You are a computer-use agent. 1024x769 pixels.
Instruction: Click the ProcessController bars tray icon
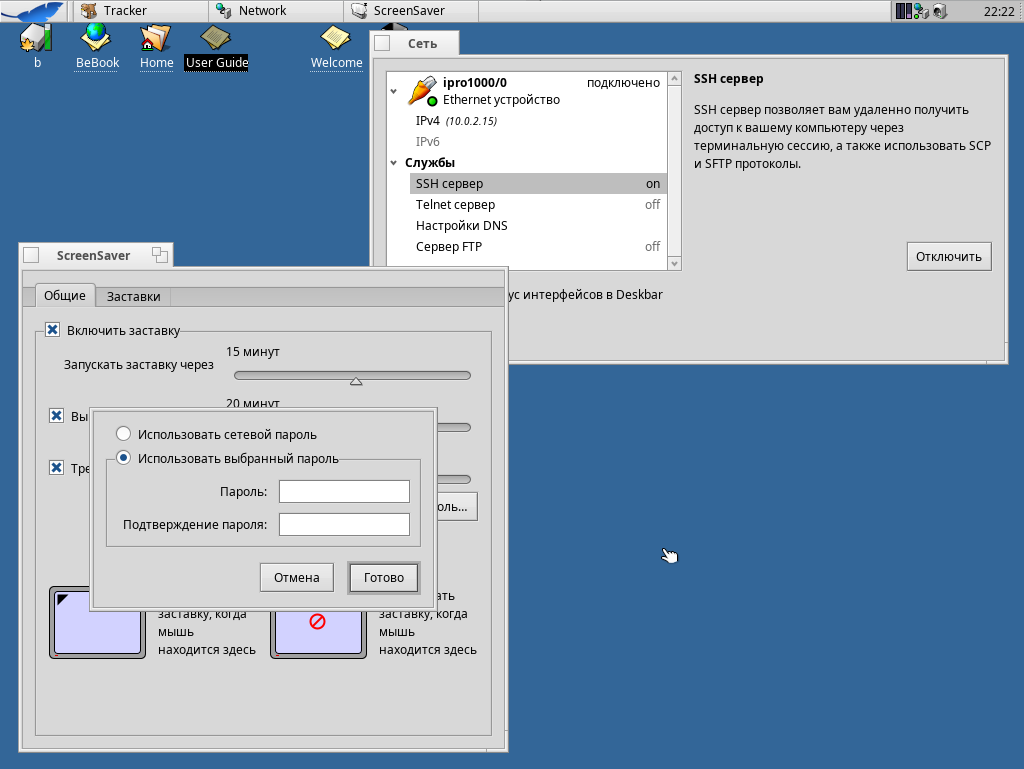coord(903,11)
